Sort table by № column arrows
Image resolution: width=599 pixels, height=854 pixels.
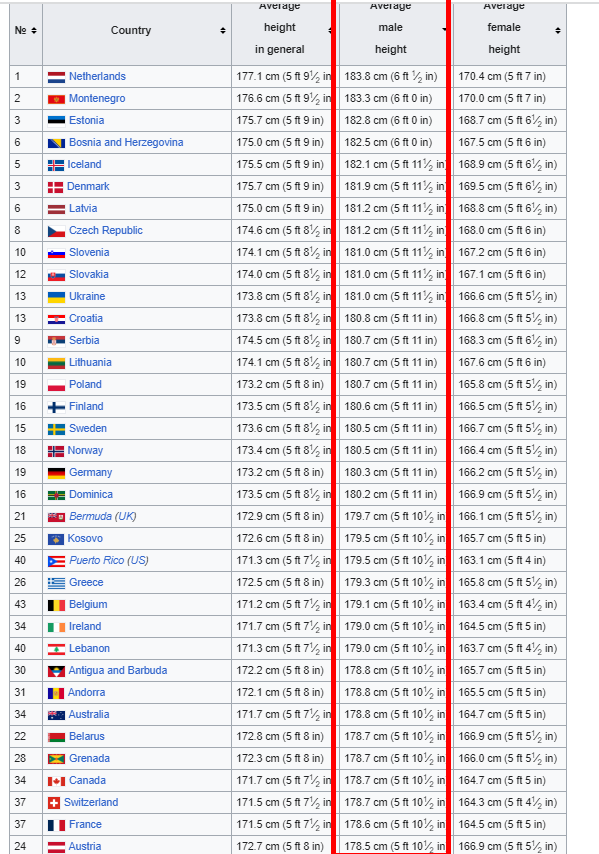[34, 30]
